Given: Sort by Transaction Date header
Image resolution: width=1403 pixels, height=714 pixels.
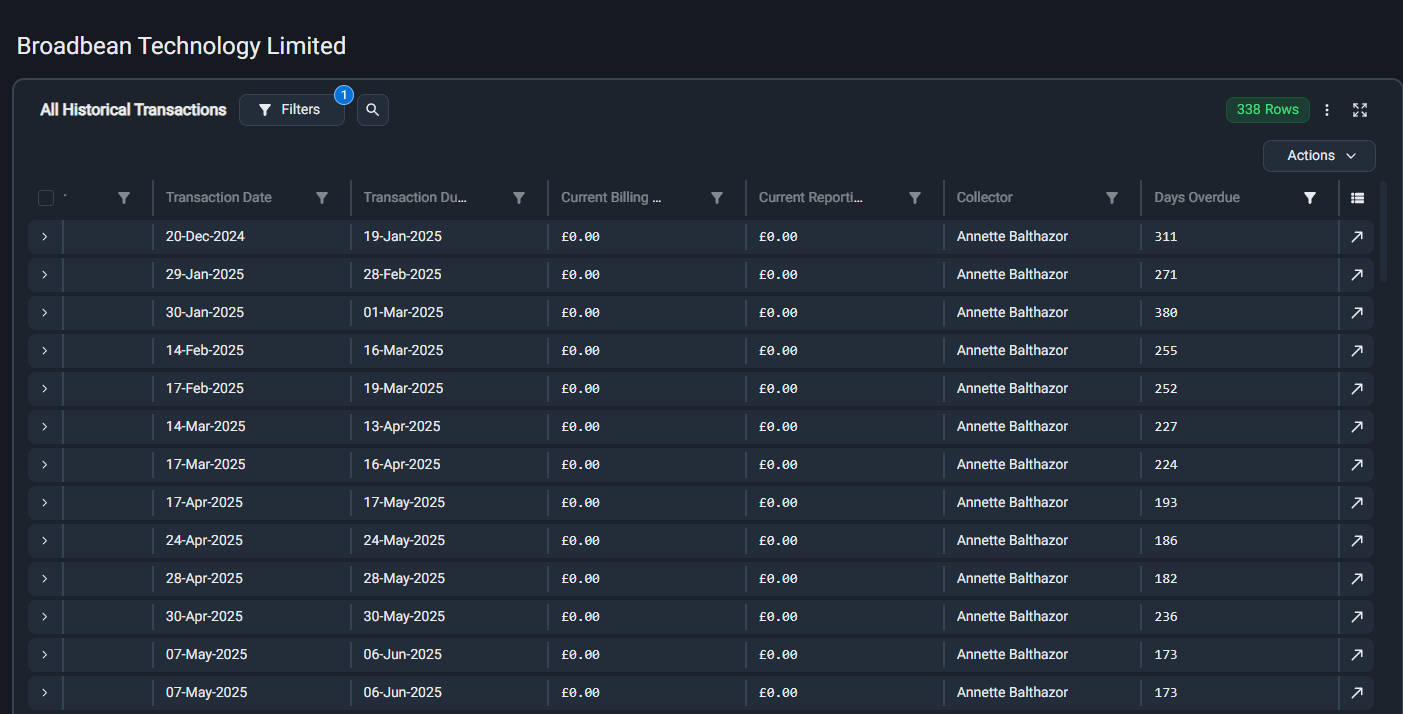Looking at the screenshot, I should (219, 198).
